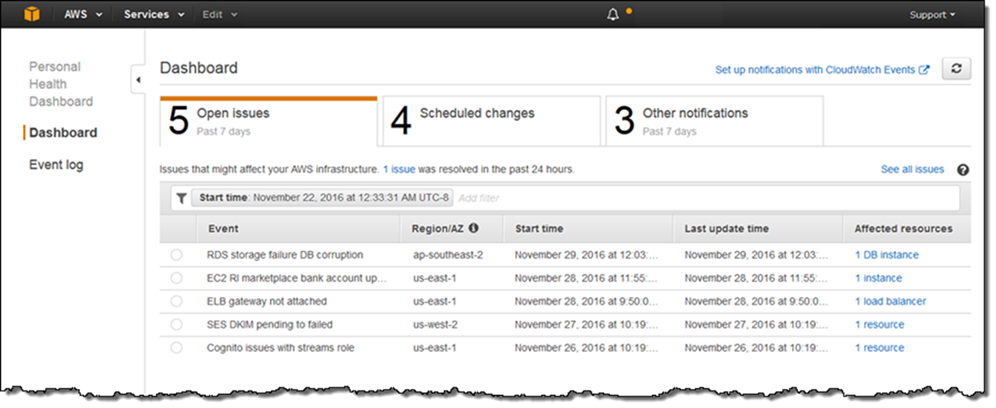Select the SES DKIM pending radio button

pyautogui.click(x=177, y=325)
